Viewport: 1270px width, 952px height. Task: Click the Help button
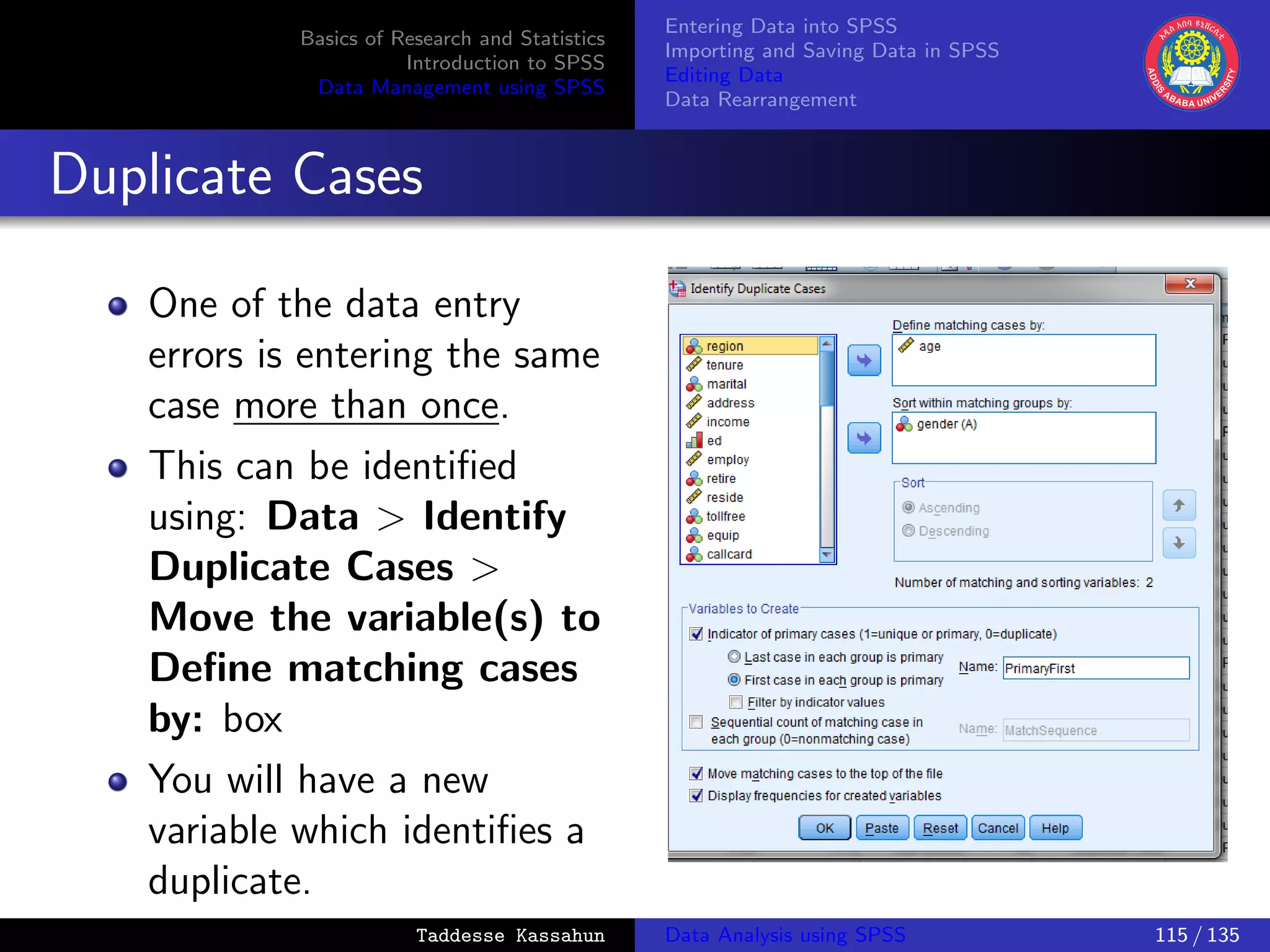[x=1055, y=828]
